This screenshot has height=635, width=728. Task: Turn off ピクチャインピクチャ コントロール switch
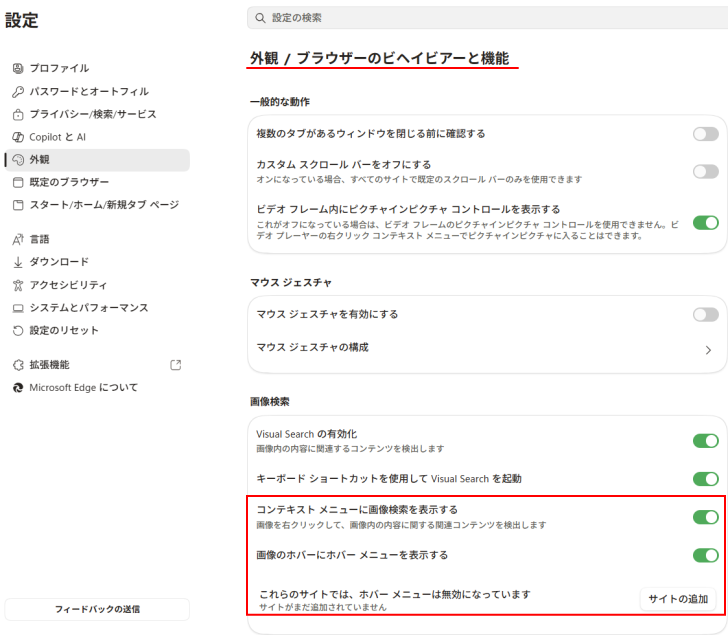pos(706,223)
